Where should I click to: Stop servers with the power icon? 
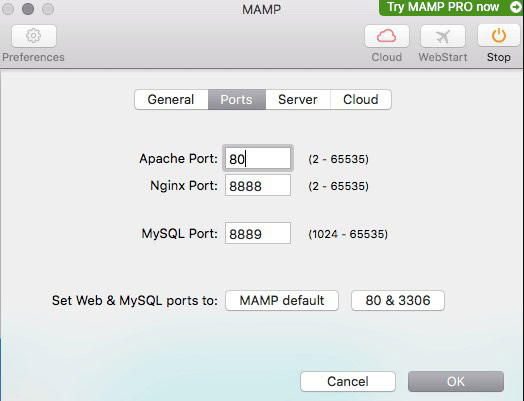point(499,36)
